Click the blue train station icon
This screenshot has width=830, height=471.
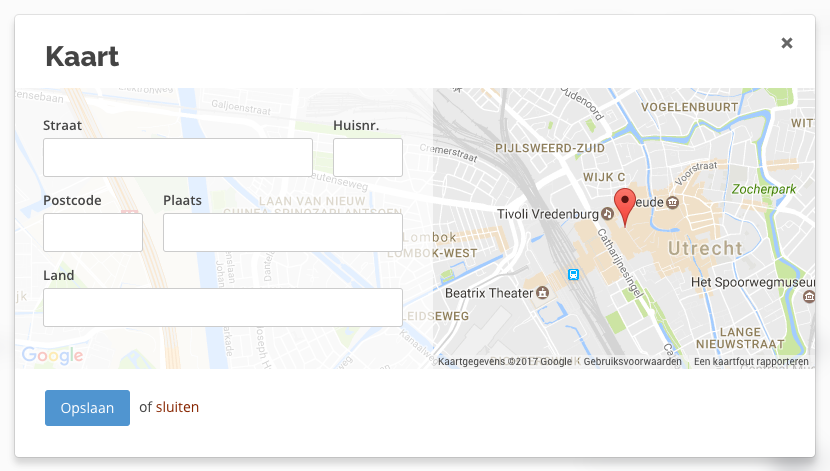[x=573, y=274]
